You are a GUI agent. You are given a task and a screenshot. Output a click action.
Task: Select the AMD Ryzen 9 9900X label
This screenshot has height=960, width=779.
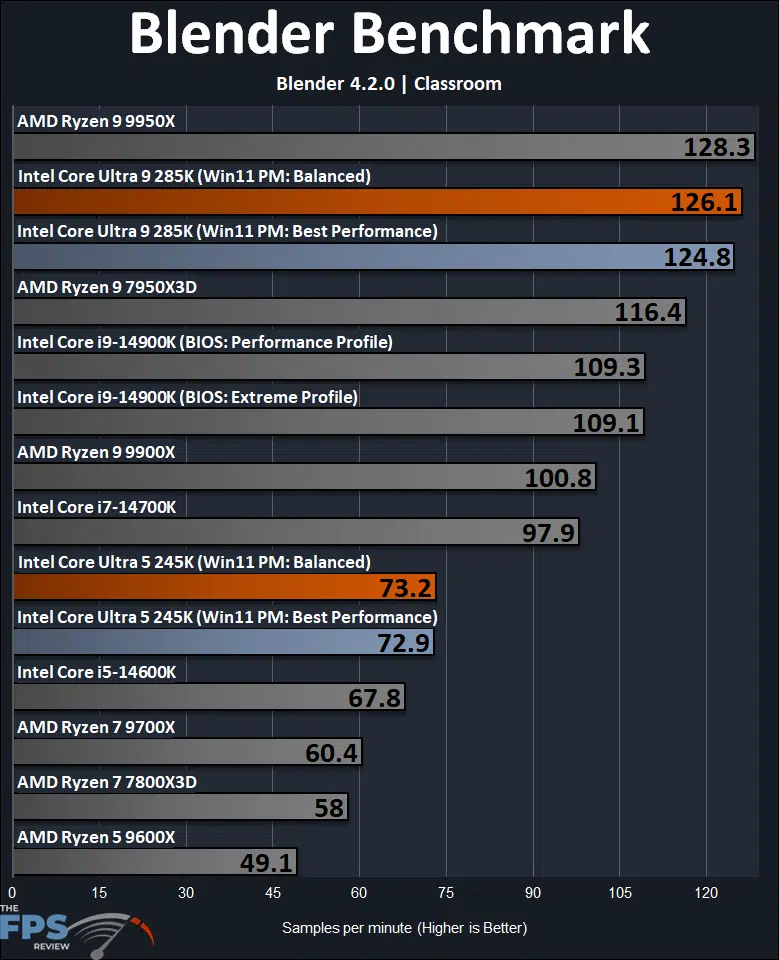pyautogui.click(x=96, y=452)
